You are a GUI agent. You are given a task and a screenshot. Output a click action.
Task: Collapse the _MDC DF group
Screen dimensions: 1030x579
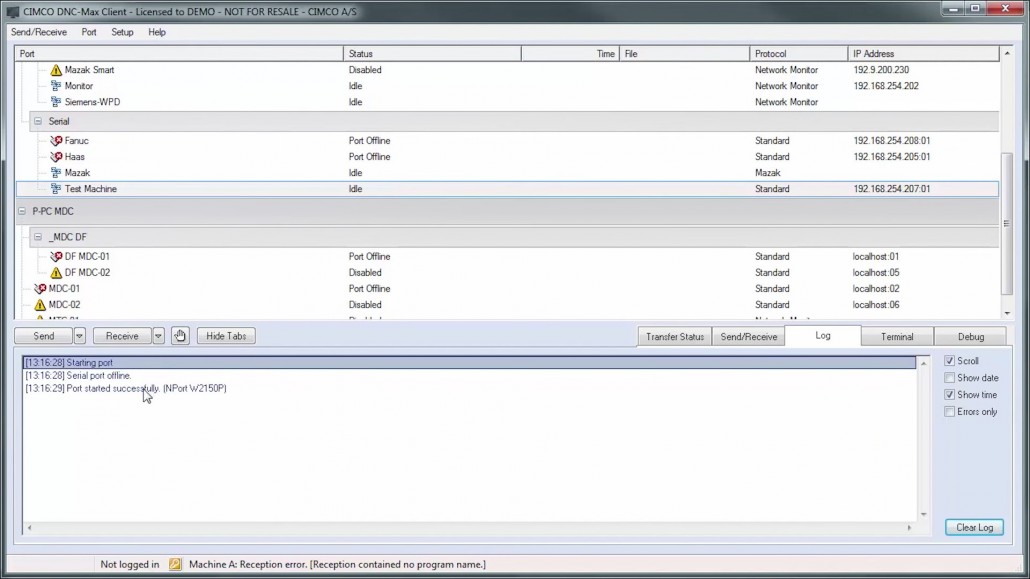(38, 237)
